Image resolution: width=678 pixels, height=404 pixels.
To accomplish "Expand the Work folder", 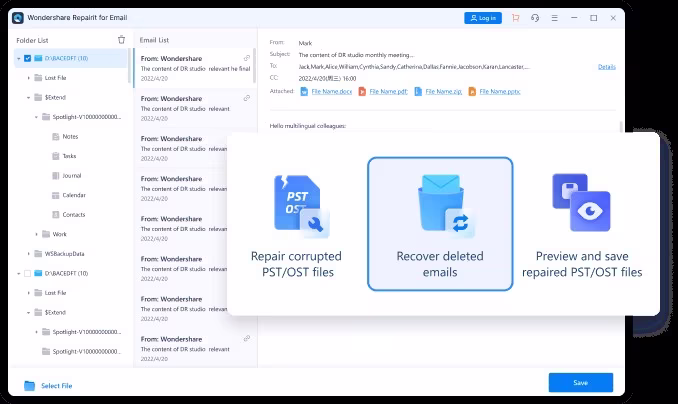I will (x=36, y=234).
